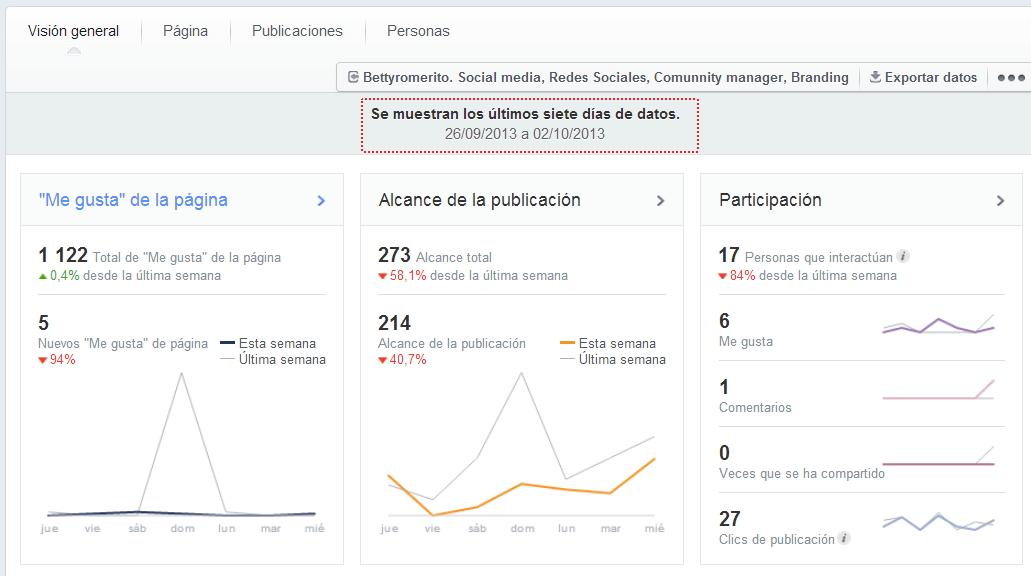1031x576 pixels.
Task: Open the three-dots more options menu
Action: [x=1011, y=78]
